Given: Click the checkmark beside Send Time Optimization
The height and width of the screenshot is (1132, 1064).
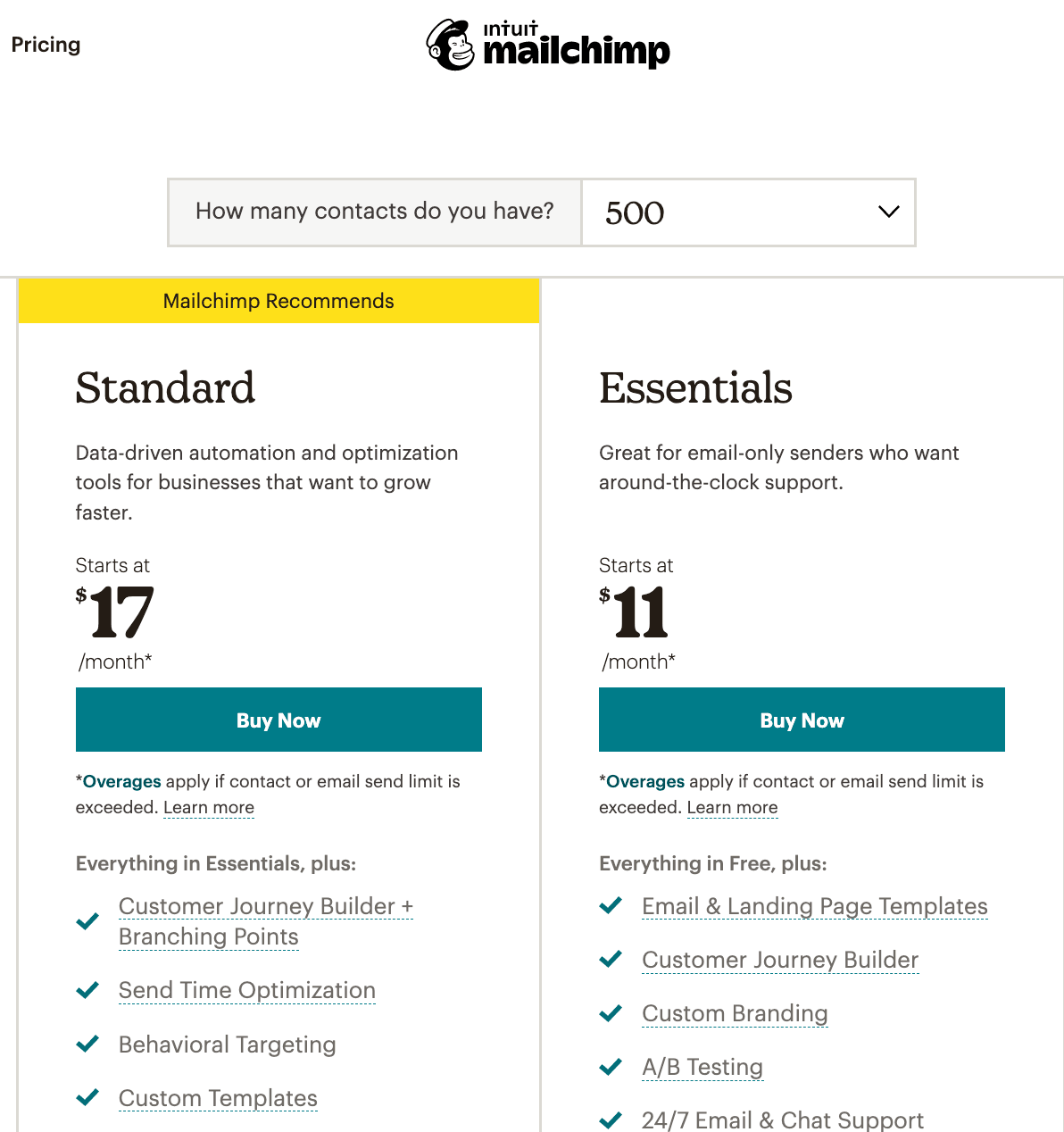Looking at the screenshot, I should tap(87, 990).
